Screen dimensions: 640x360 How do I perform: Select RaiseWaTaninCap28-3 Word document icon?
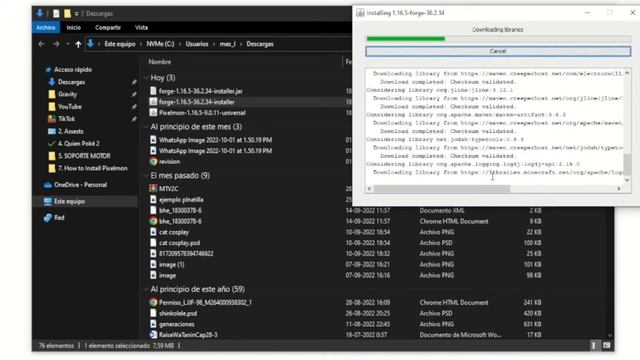153,335
